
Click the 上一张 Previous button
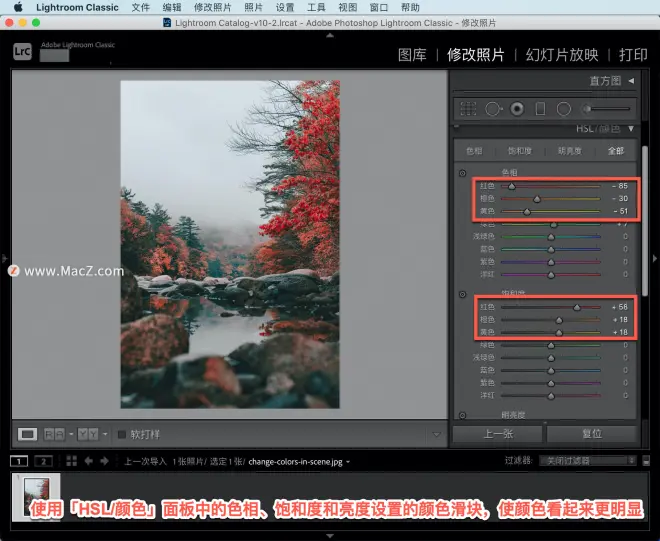498,434
